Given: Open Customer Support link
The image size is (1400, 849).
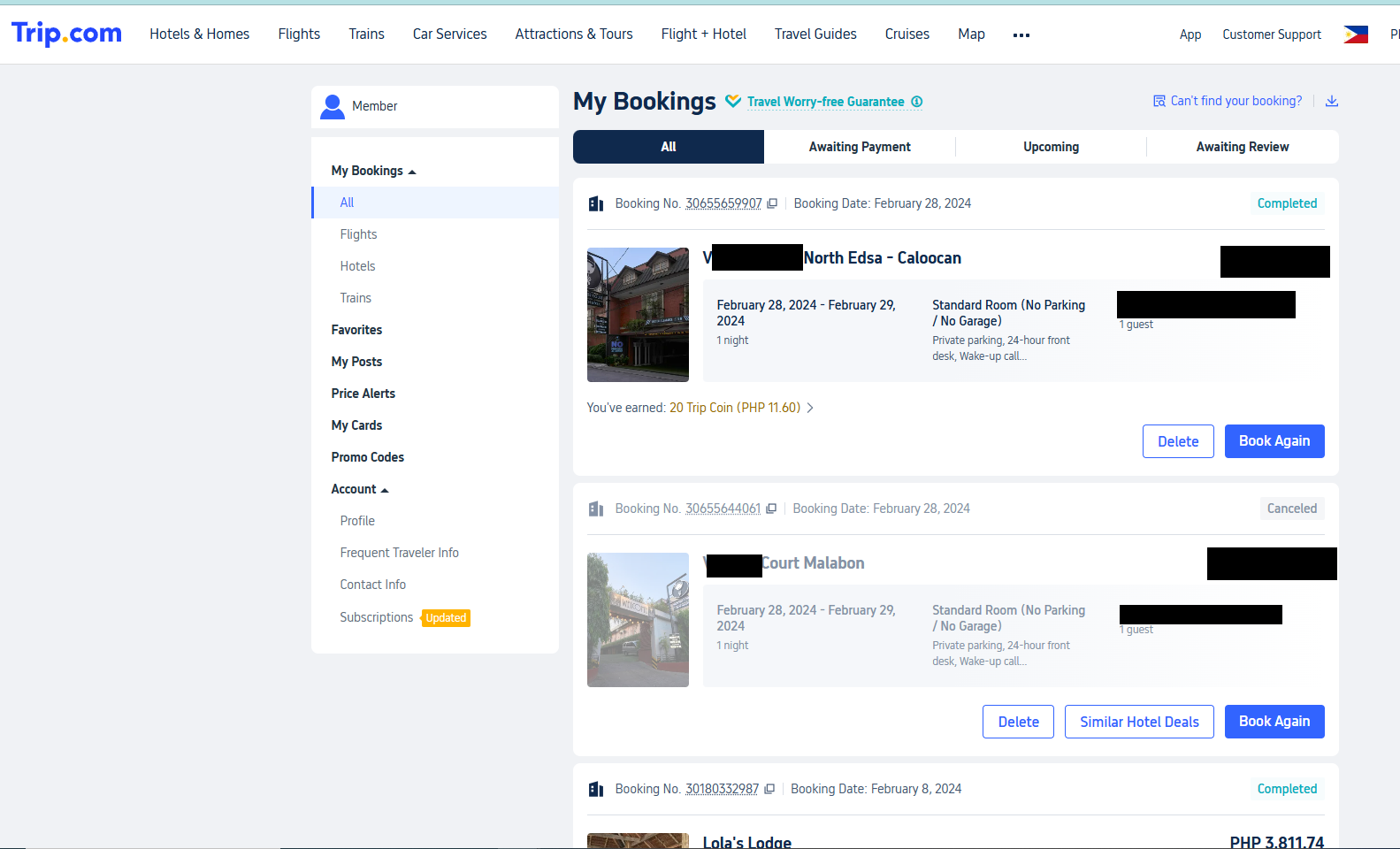Looking at the screenshot, I should (1272, 34).
